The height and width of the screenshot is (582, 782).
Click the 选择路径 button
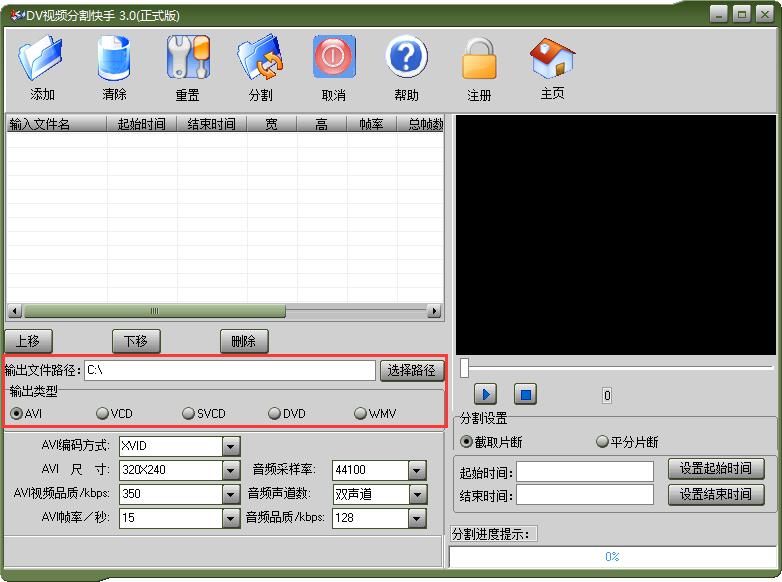click(x=411, y=370)
